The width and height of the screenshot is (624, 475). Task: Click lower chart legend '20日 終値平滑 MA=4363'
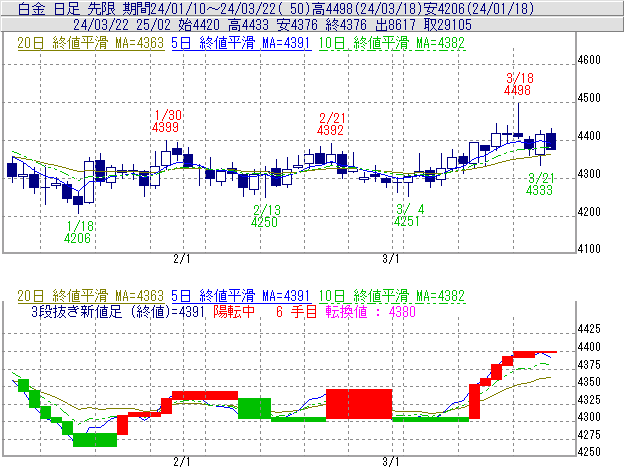pos(90,296)
